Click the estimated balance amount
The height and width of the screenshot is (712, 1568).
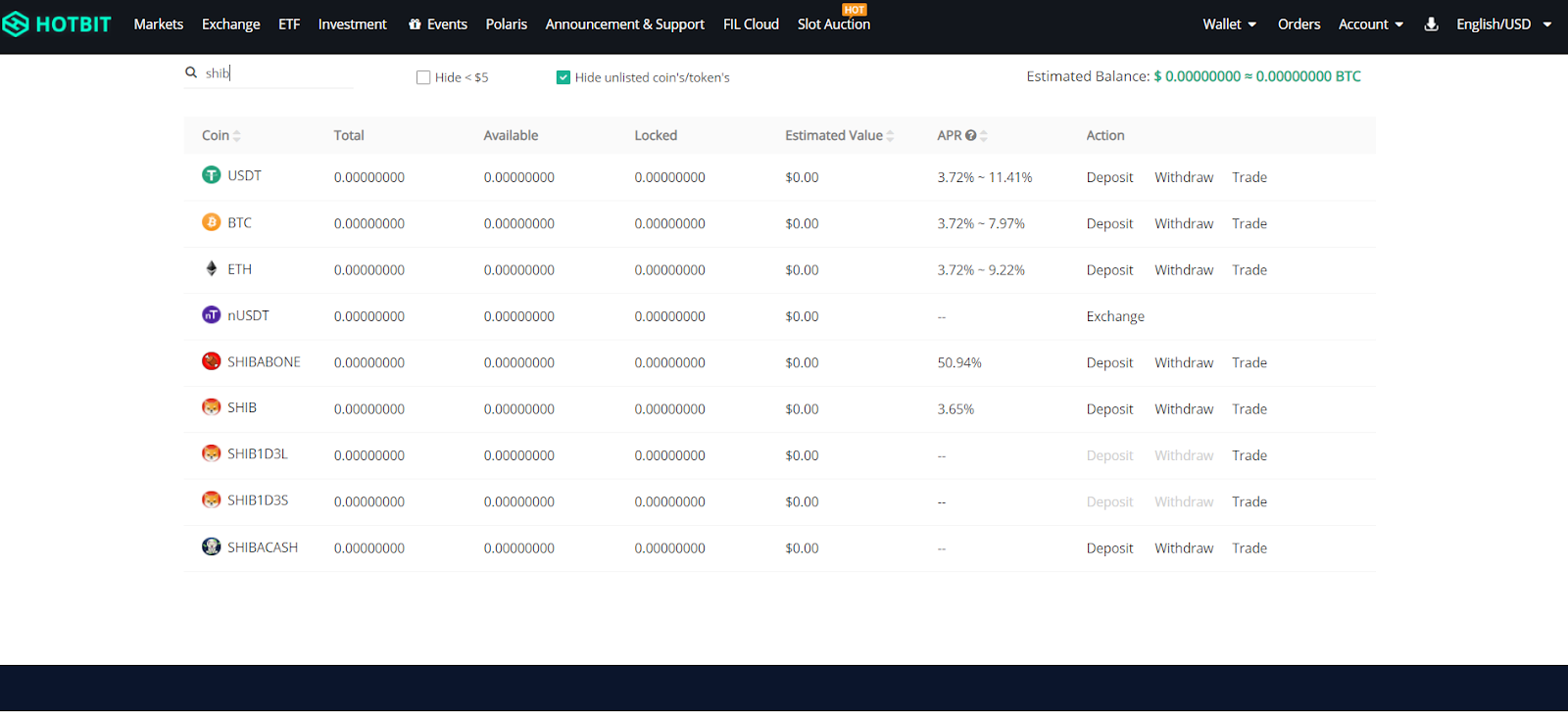1257,76
